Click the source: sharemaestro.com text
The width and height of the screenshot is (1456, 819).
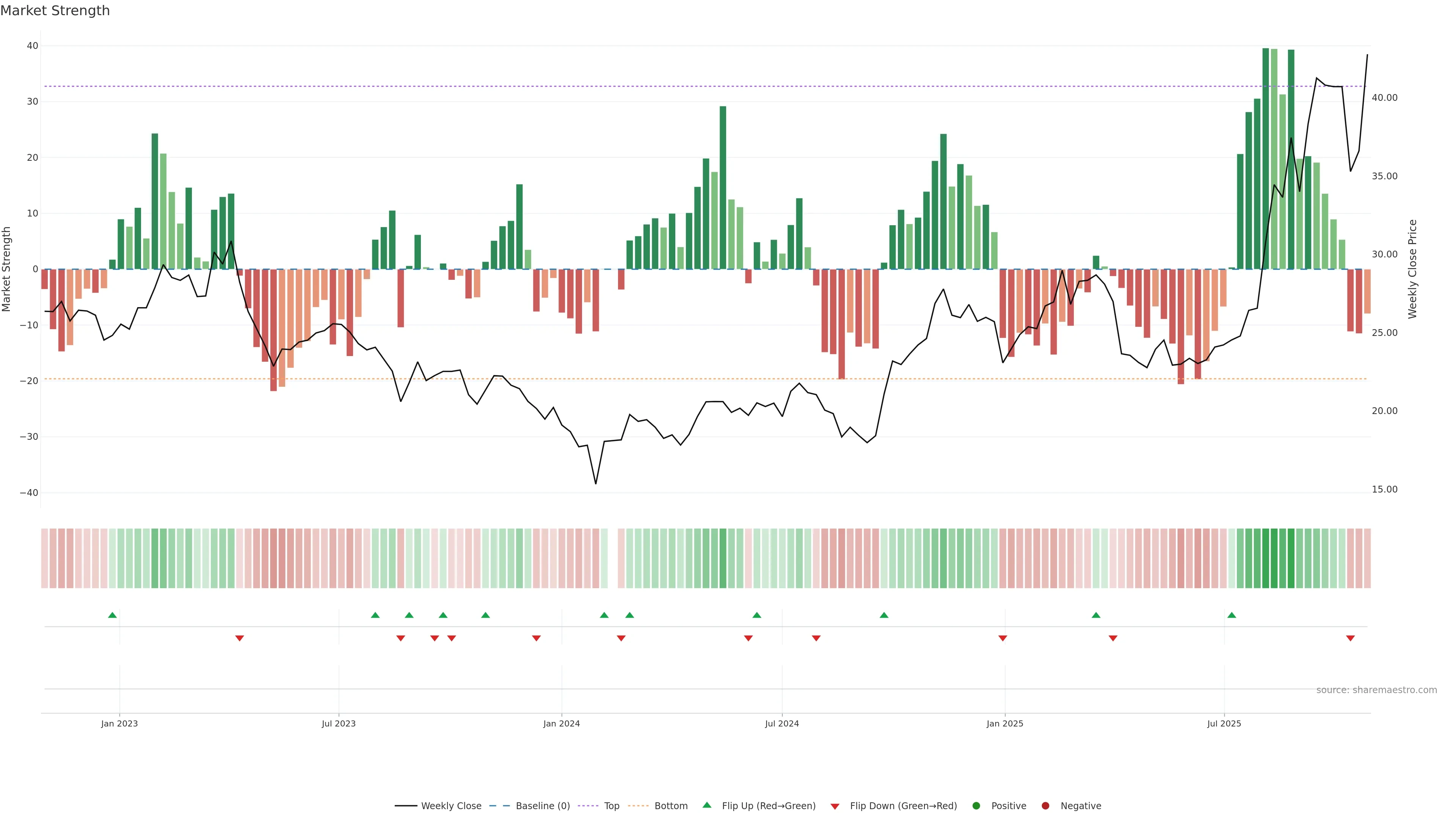(1376, 690)
